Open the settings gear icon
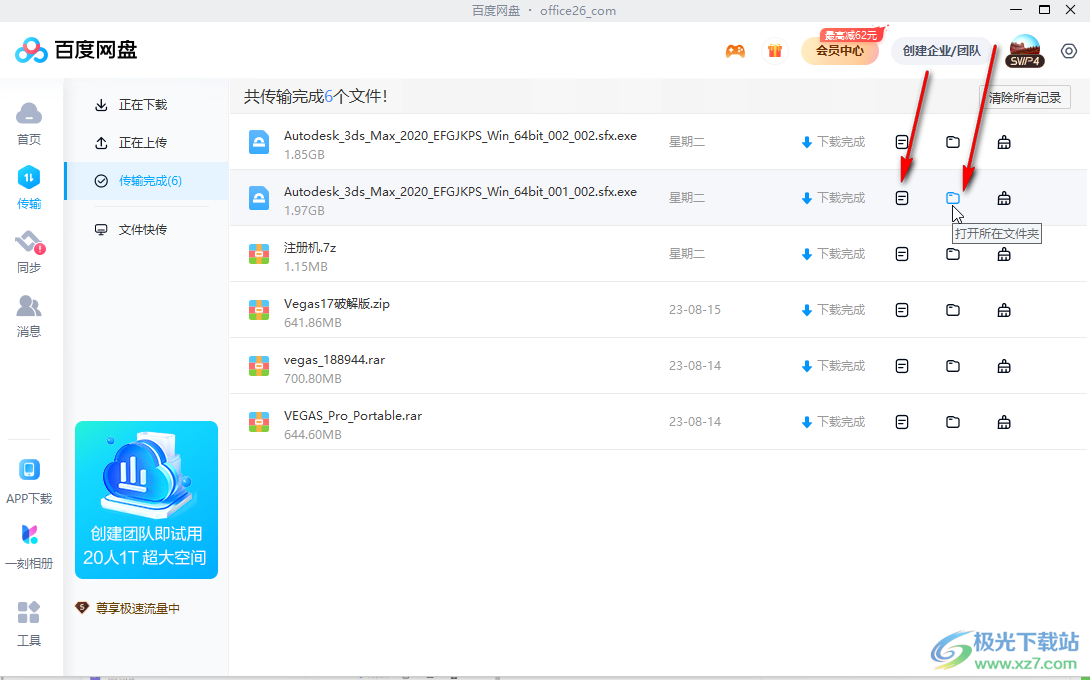This screenshot has width=1090, height=680. click(x=1068, y=50)
